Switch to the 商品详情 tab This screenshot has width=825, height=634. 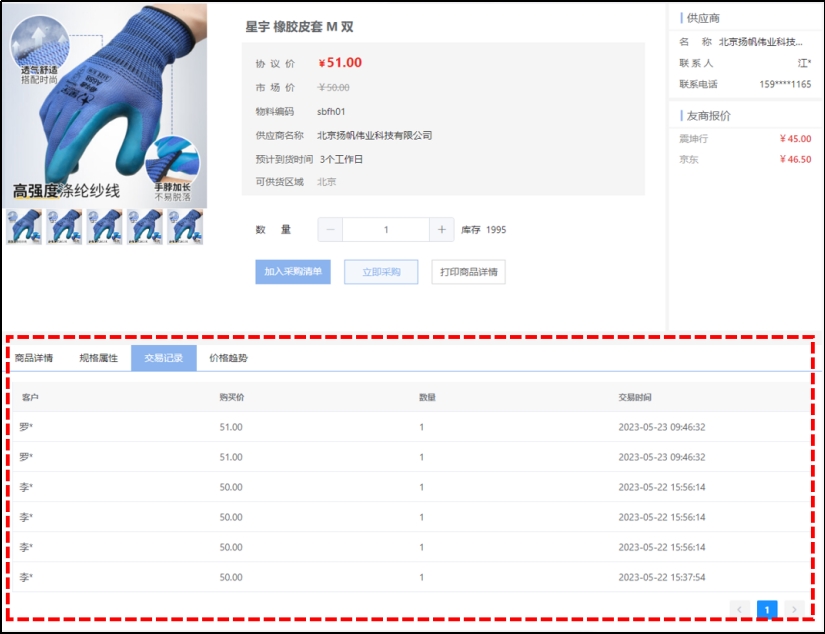(34, 358)
